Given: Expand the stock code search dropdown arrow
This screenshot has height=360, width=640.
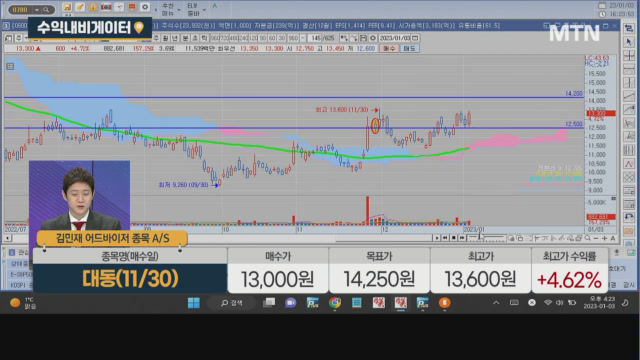Looking at the screenshot, I should click(x=37, y=9).
